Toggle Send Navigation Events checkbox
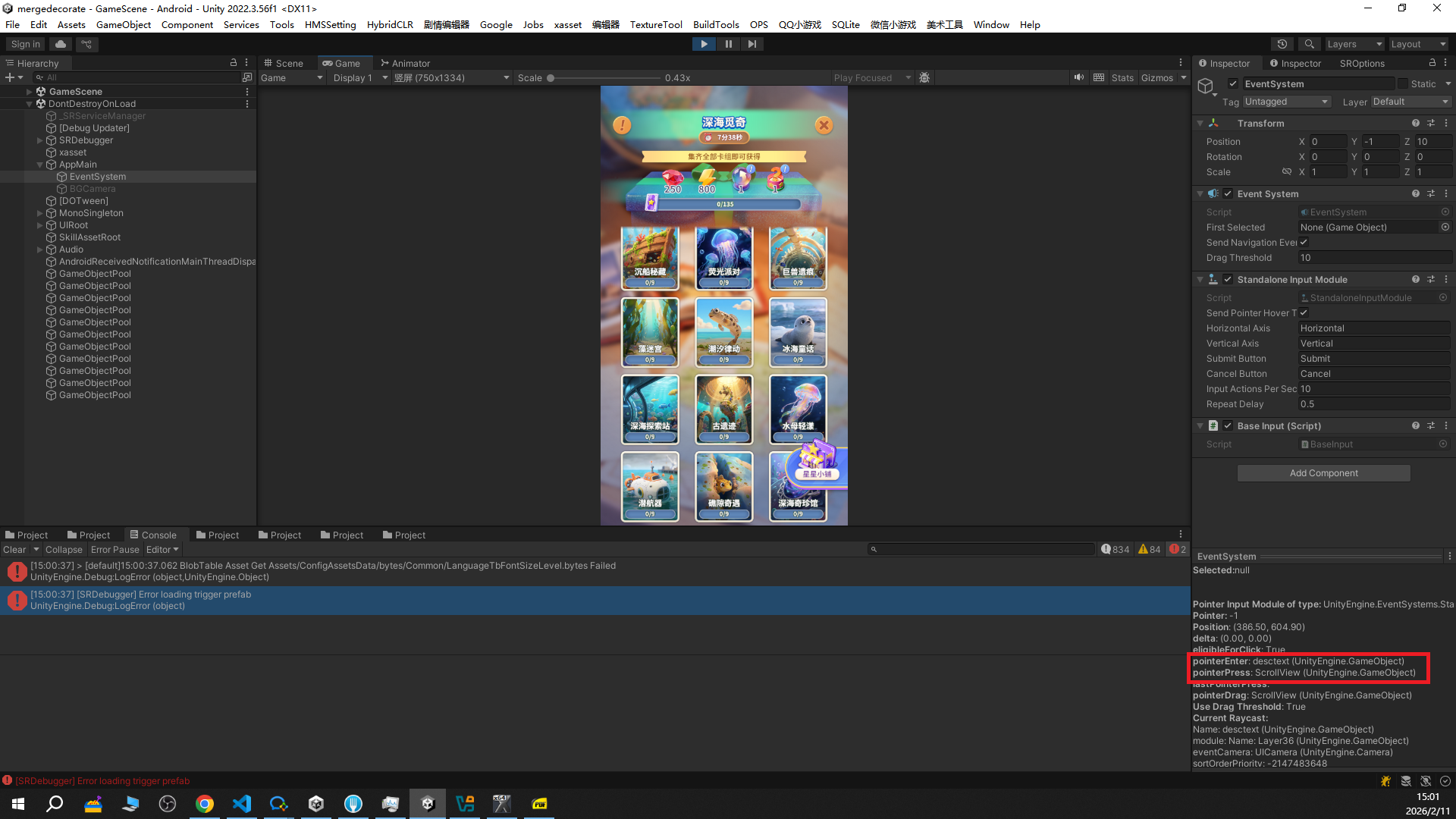Screen dimensions: 1456x819 (1304, 243)
